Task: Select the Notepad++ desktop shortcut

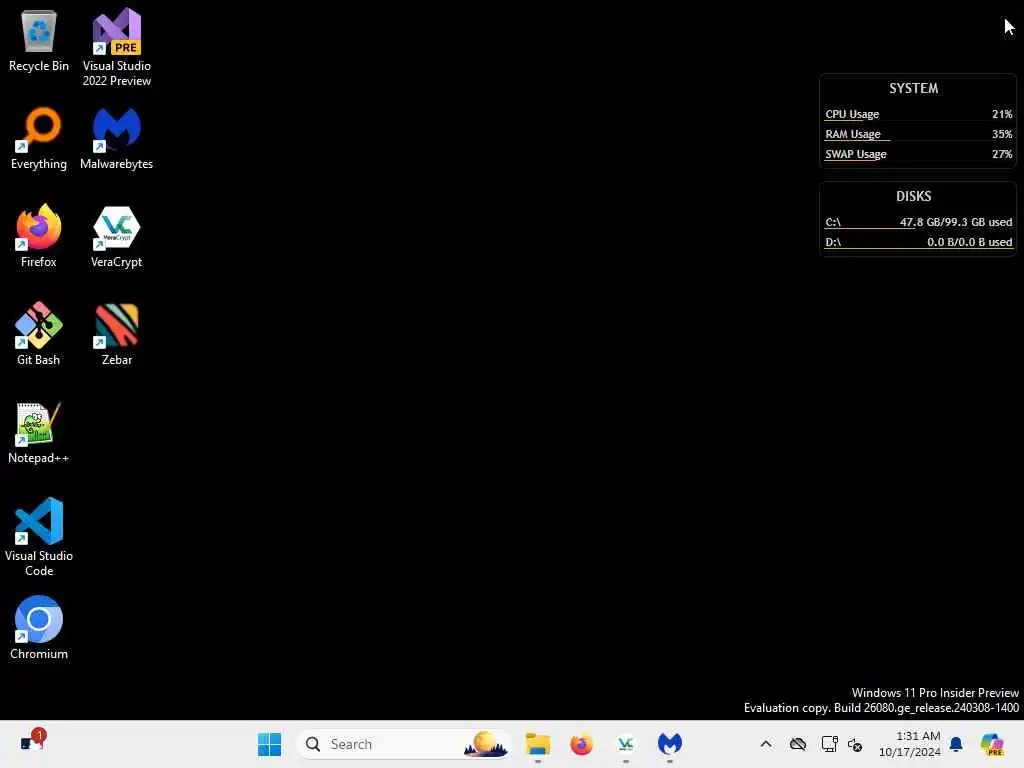Action: pos(39,432)
